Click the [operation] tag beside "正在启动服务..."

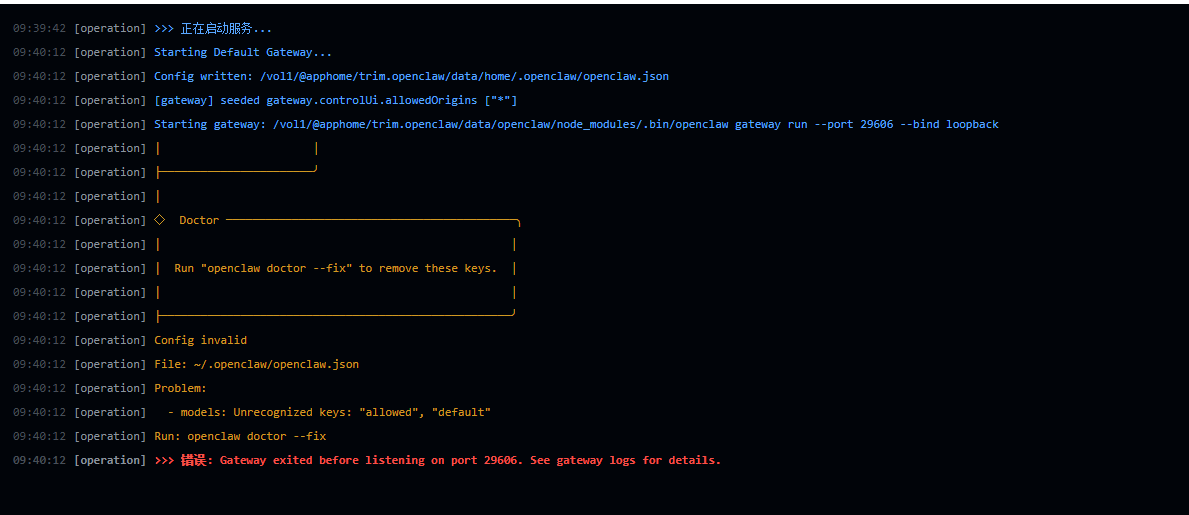click(110, 29)
